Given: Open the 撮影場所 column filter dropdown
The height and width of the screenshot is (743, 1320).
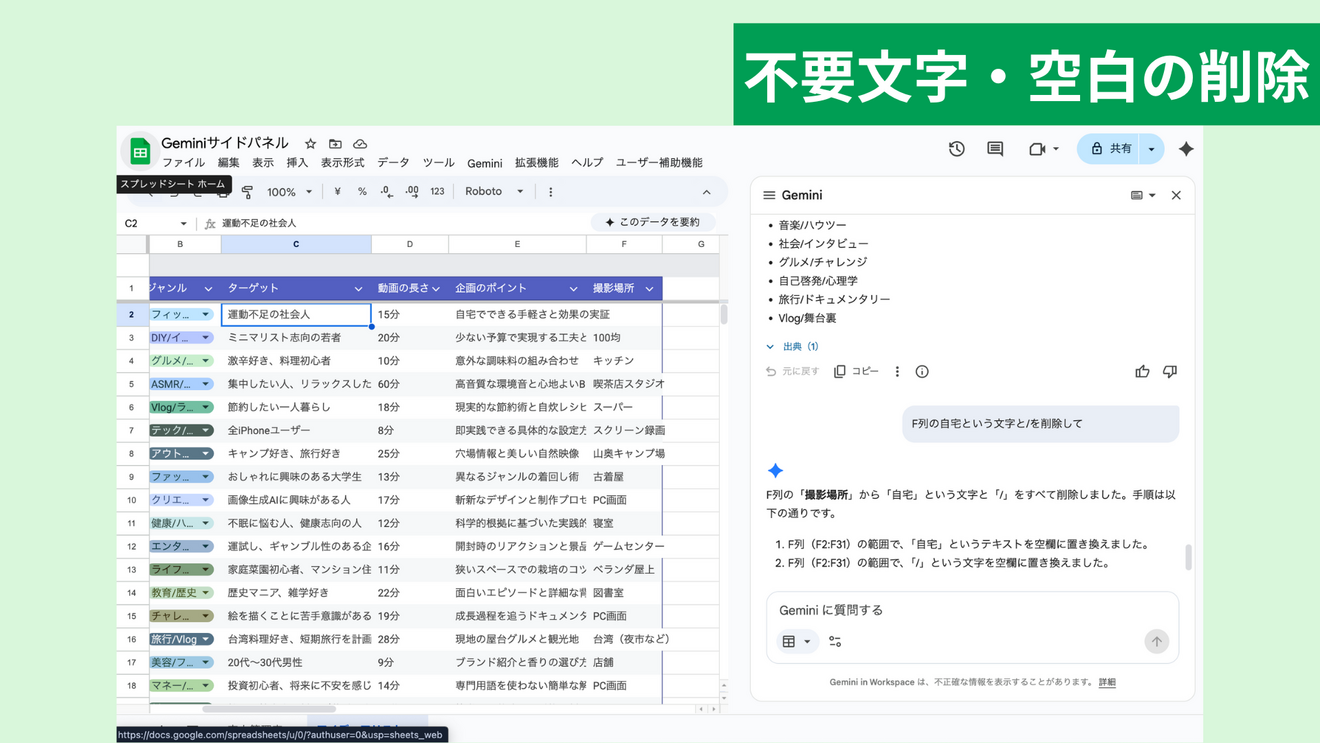Looking at the screenshot, I should click(649, 289).
